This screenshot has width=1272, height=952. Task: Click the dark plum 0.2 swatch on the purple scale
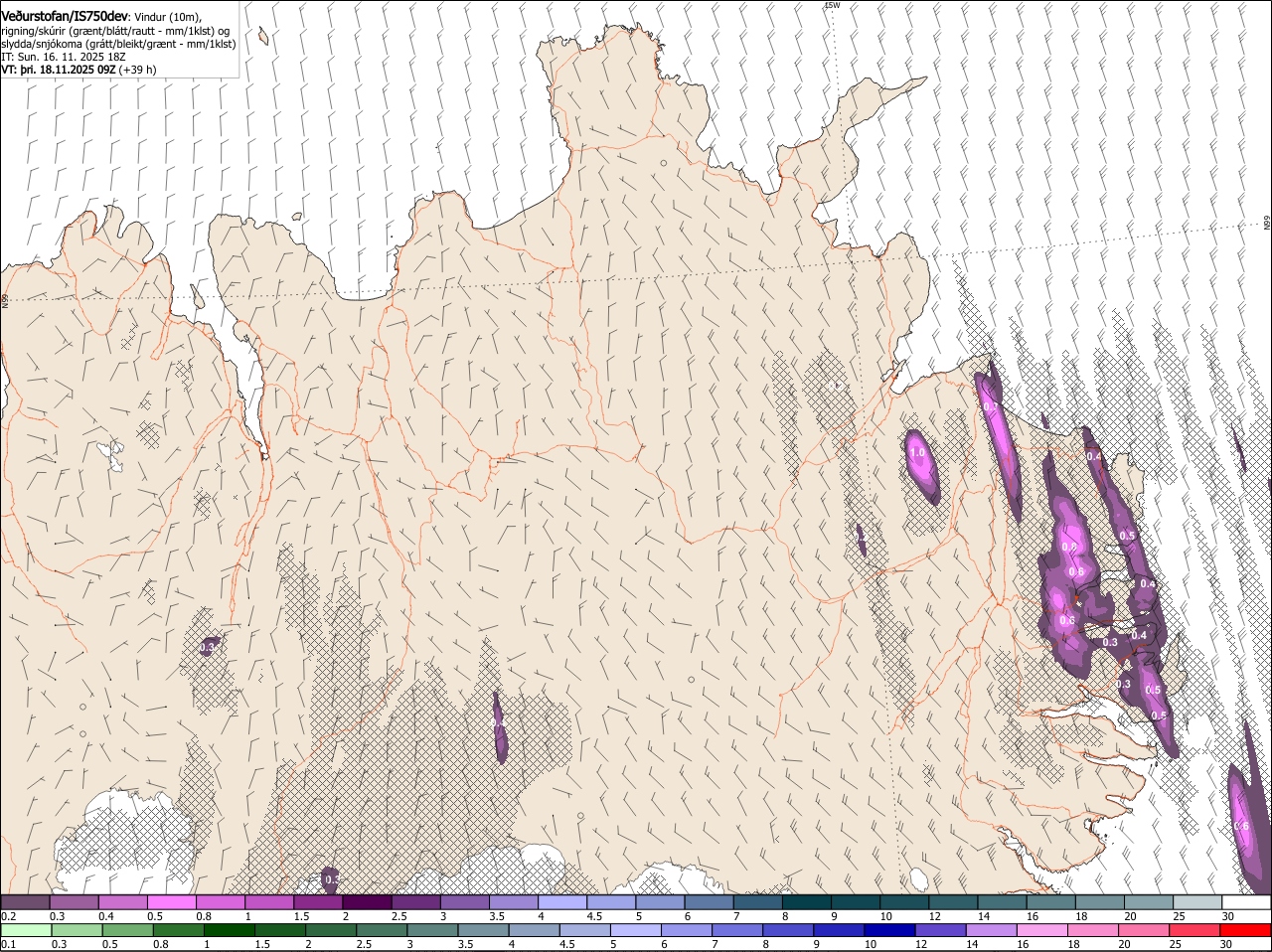coord(25,902)
